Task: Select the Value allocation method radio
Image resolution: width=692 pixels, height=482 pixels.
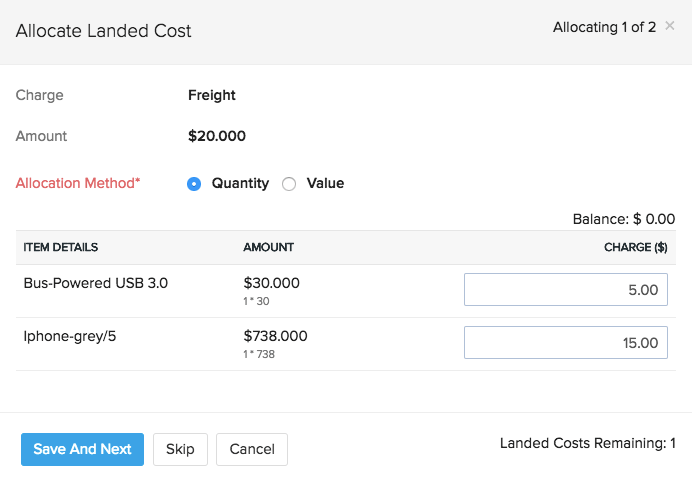Action: (289, 184)
